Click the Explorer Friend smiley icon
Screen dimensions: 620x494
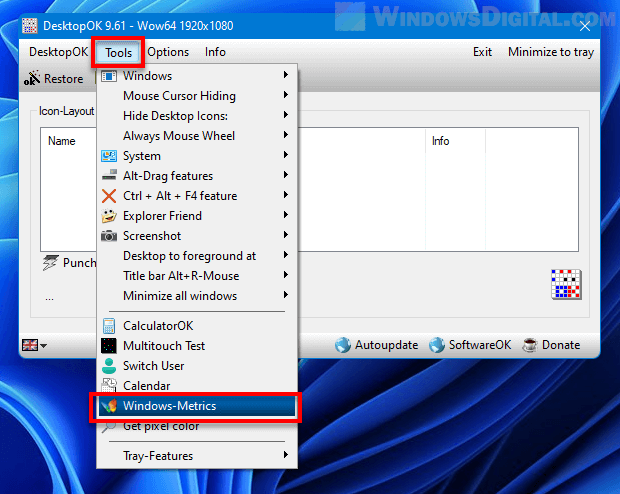coord(109,216)
